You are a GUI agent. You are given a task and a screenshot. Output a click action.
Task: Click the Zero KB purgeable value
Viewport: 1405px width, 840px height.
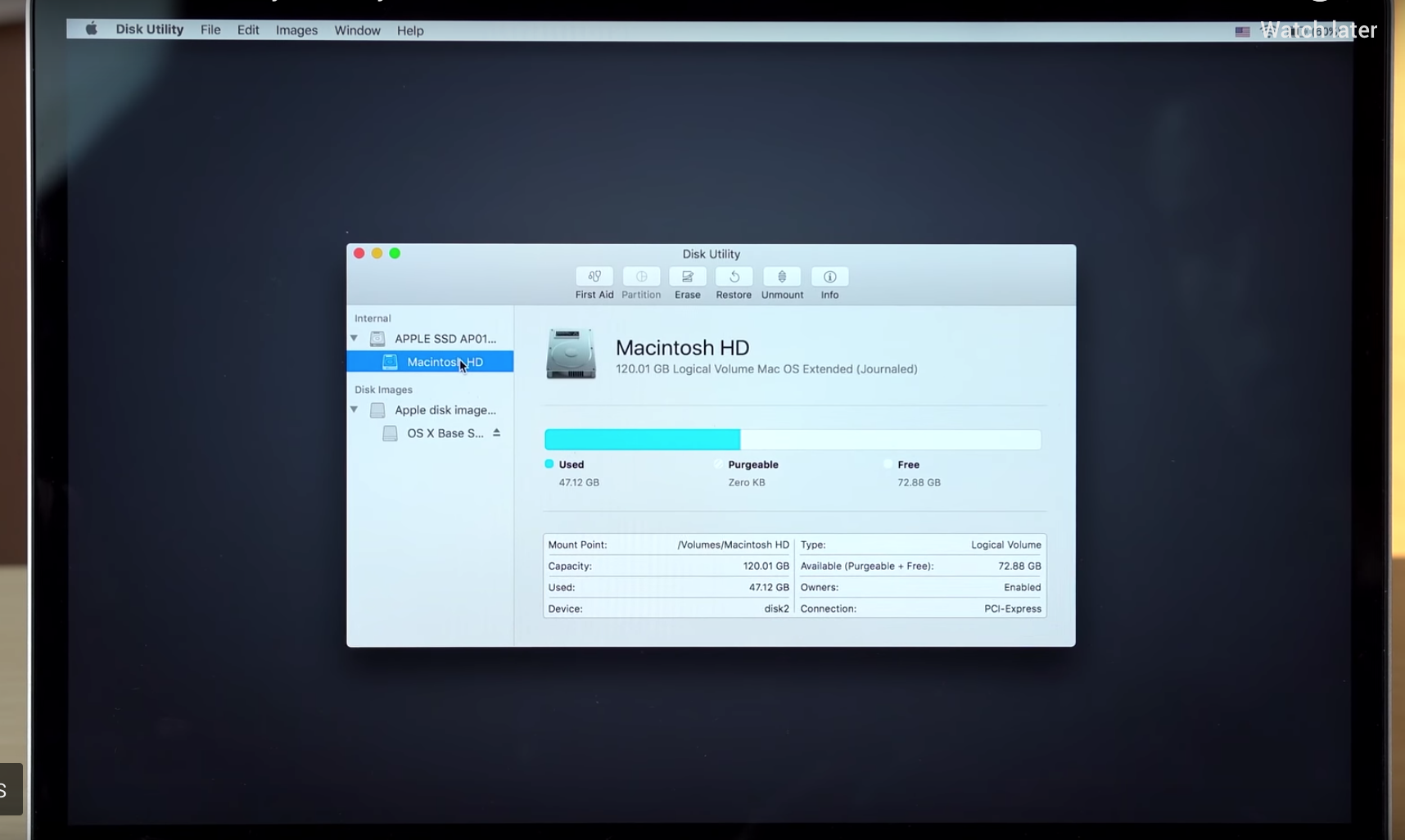click(x=747, y=482)
